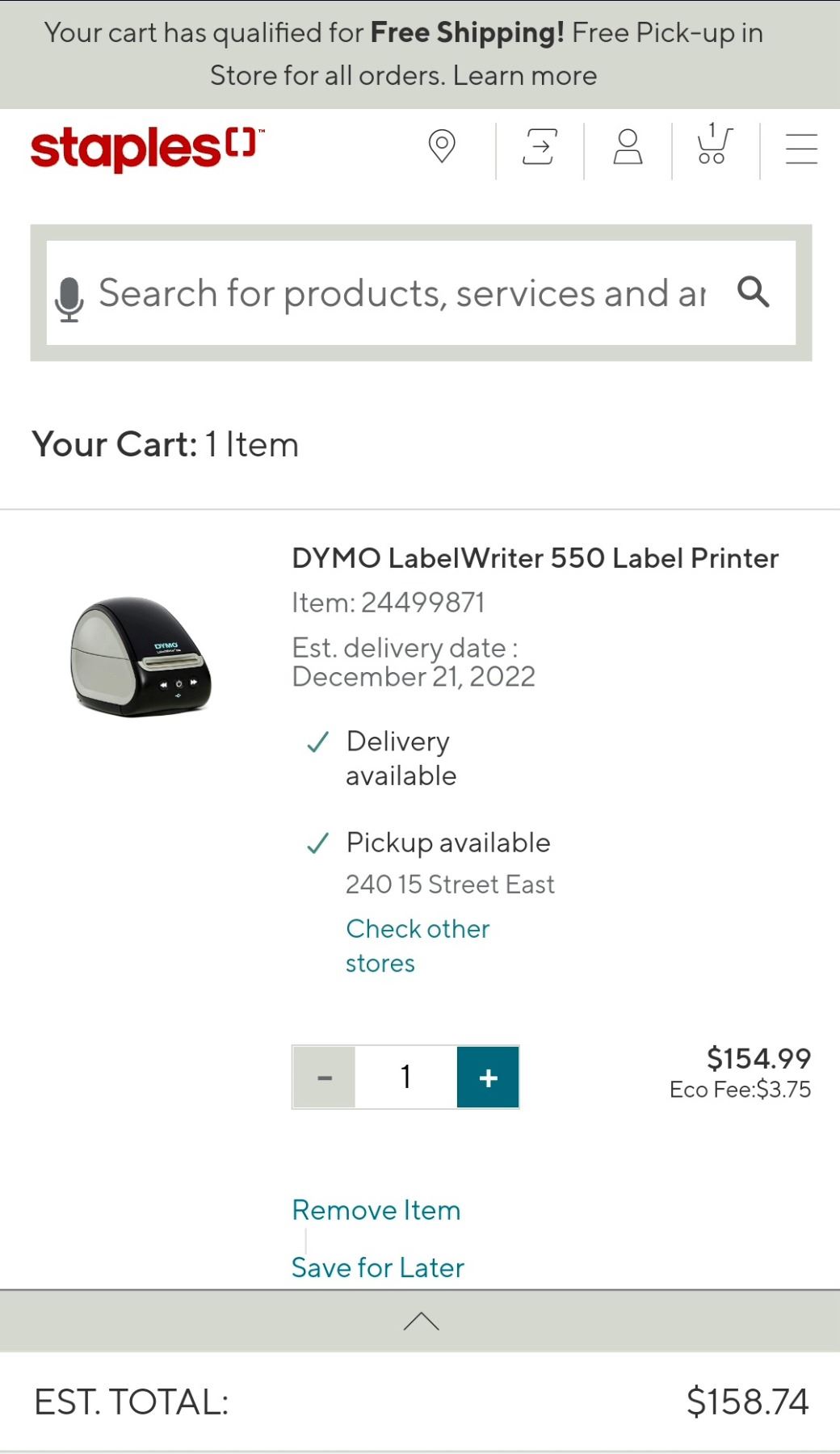
Task: Tap the Est. Total summary bar
Action: tap(420, 1402)
